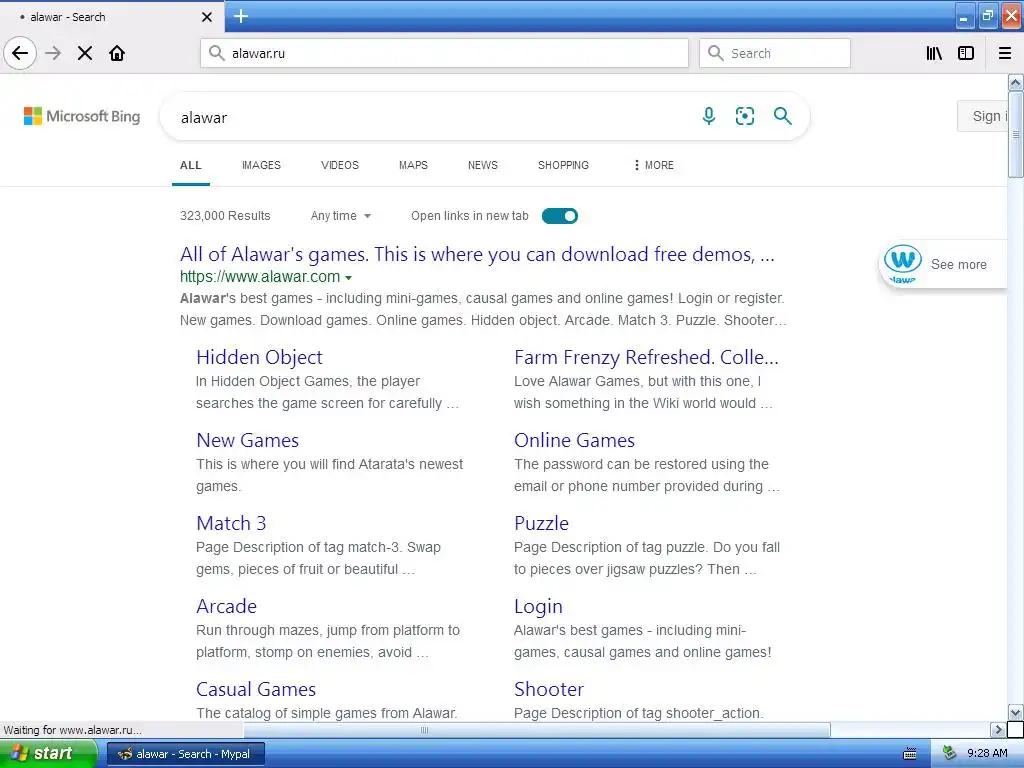Click the alawar - Search - Mypal taskbar button
Viewport: 1024px width, 768px height.
click(185, 754)
